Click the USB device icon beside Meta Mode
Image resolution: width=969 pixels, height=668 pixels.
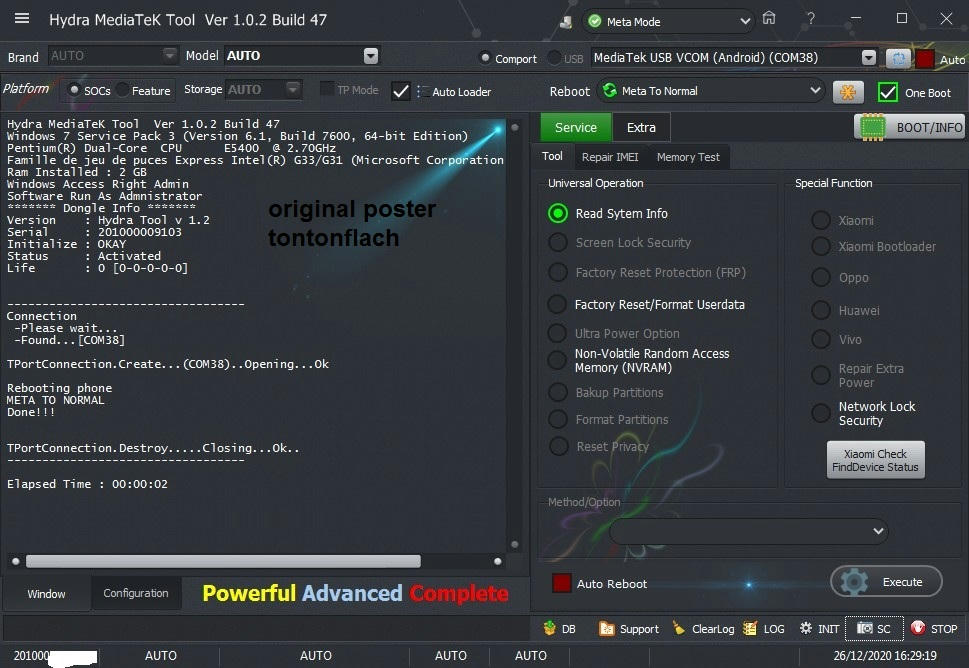pos(565,22)
